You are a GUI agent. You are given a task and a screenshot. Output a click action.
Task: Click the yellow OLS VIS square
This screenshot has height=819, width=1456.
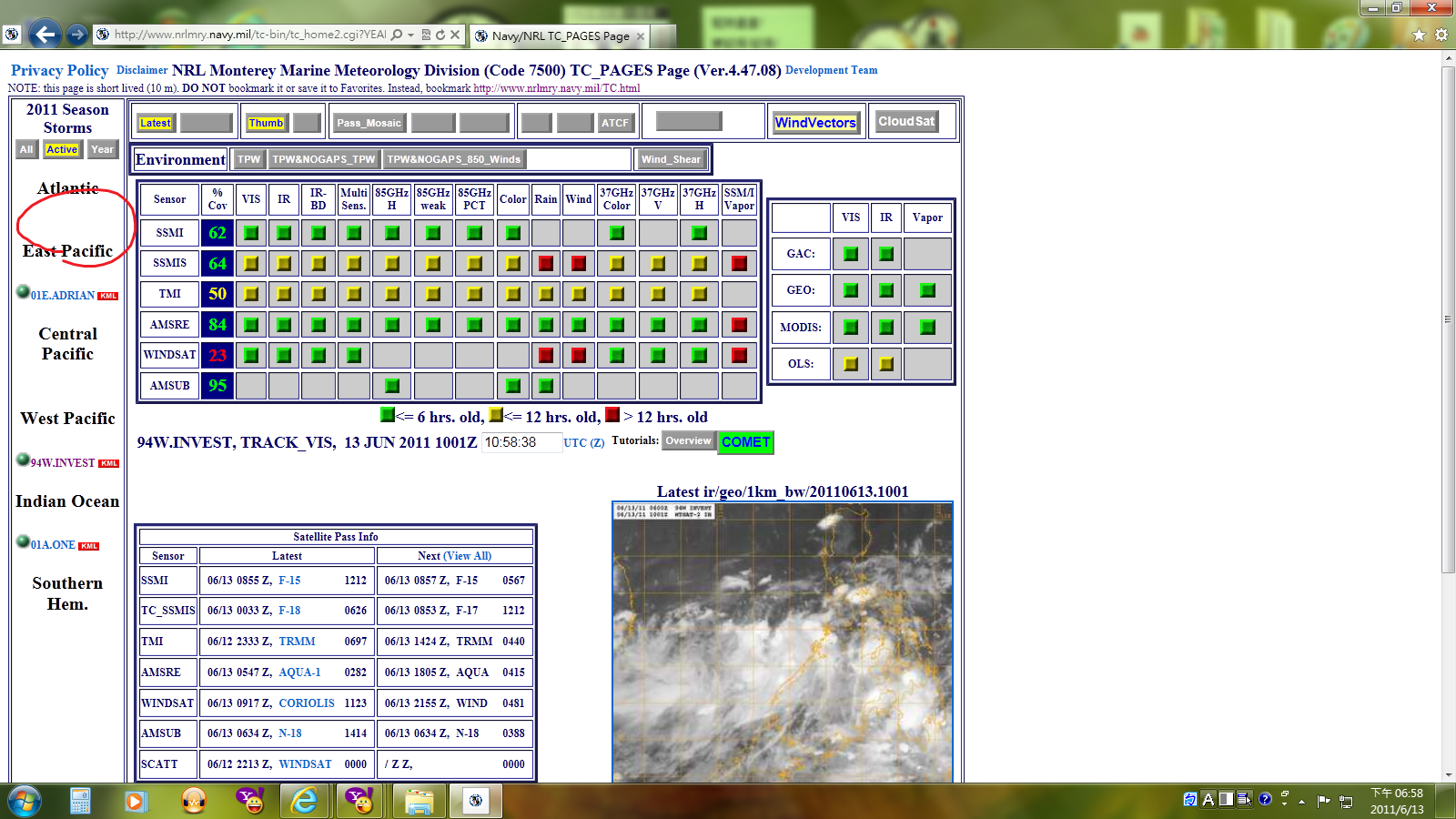[x=851, y=364]
